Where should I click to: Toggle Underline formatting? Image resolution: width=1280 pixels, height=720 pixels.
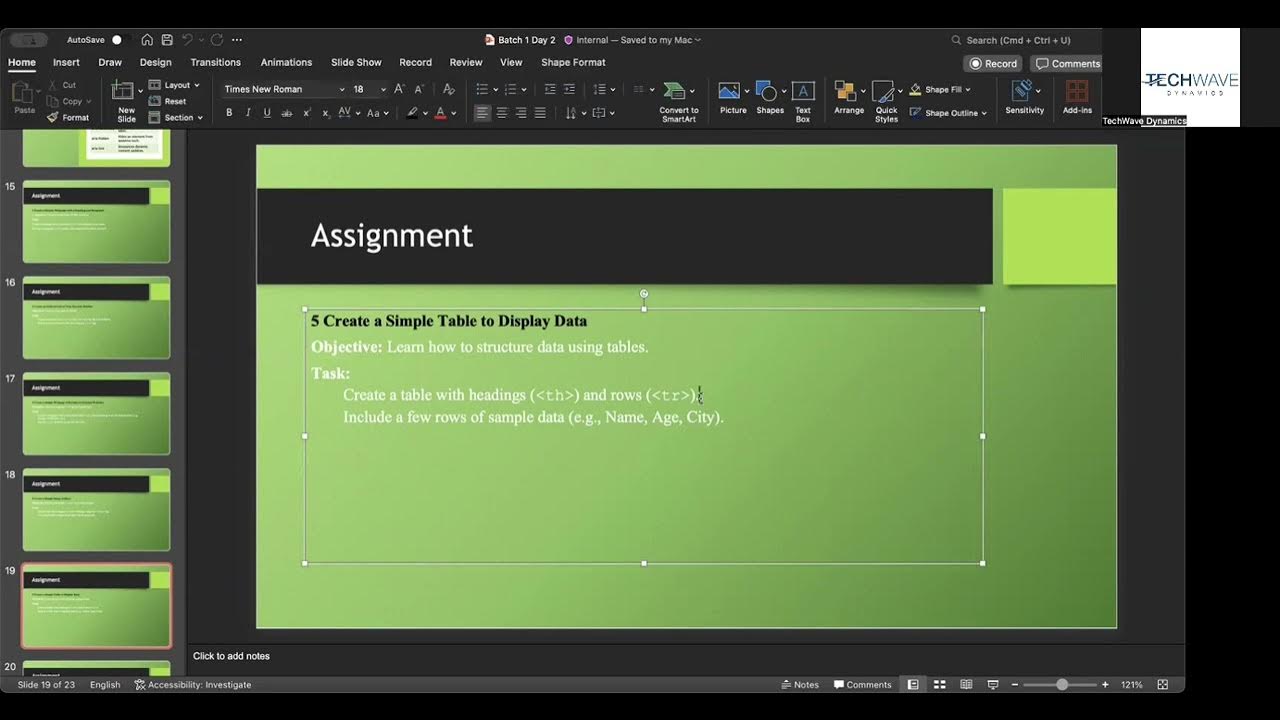(x=267, y=113)
